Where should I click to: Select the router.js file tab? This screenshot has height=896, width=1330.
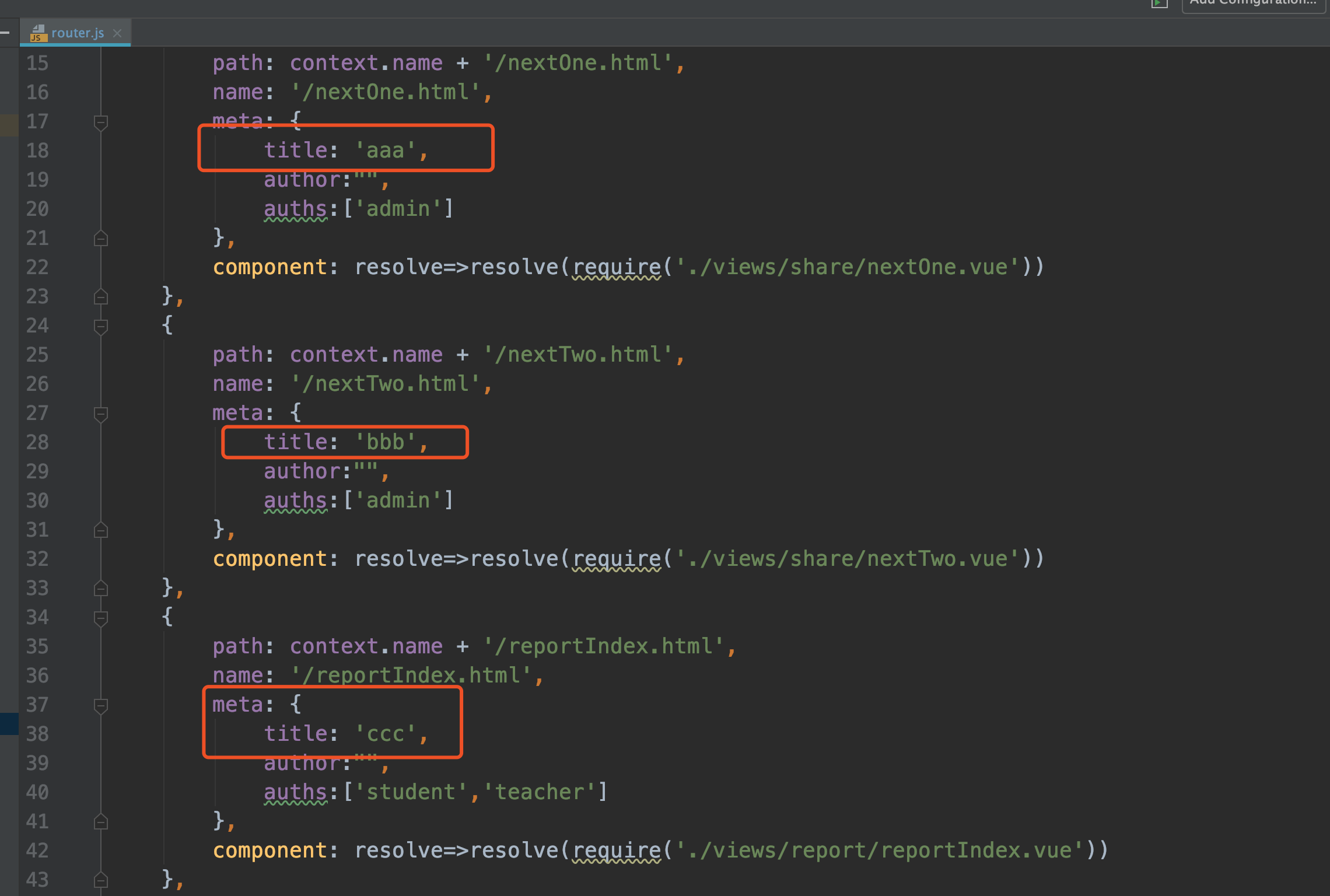(77, 33)
